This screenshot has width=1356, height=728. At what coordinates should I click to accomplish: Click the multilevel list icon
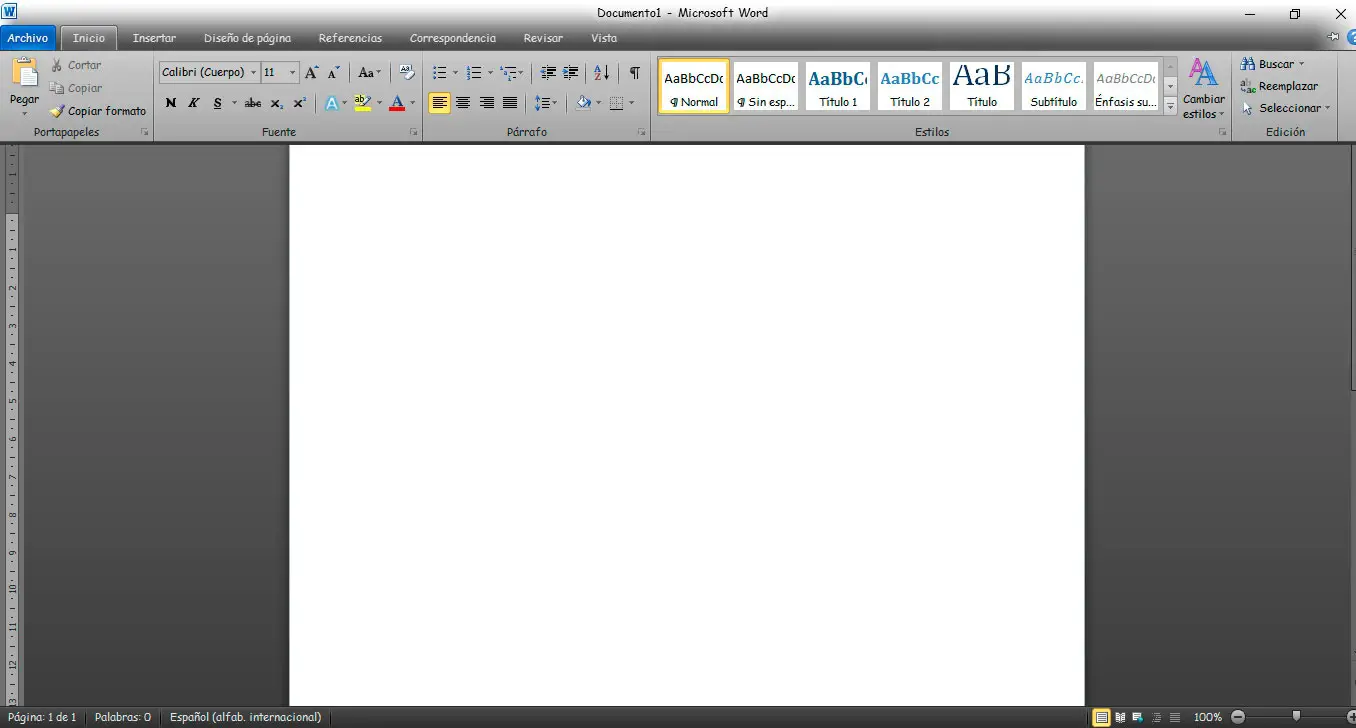pos(509,73)
